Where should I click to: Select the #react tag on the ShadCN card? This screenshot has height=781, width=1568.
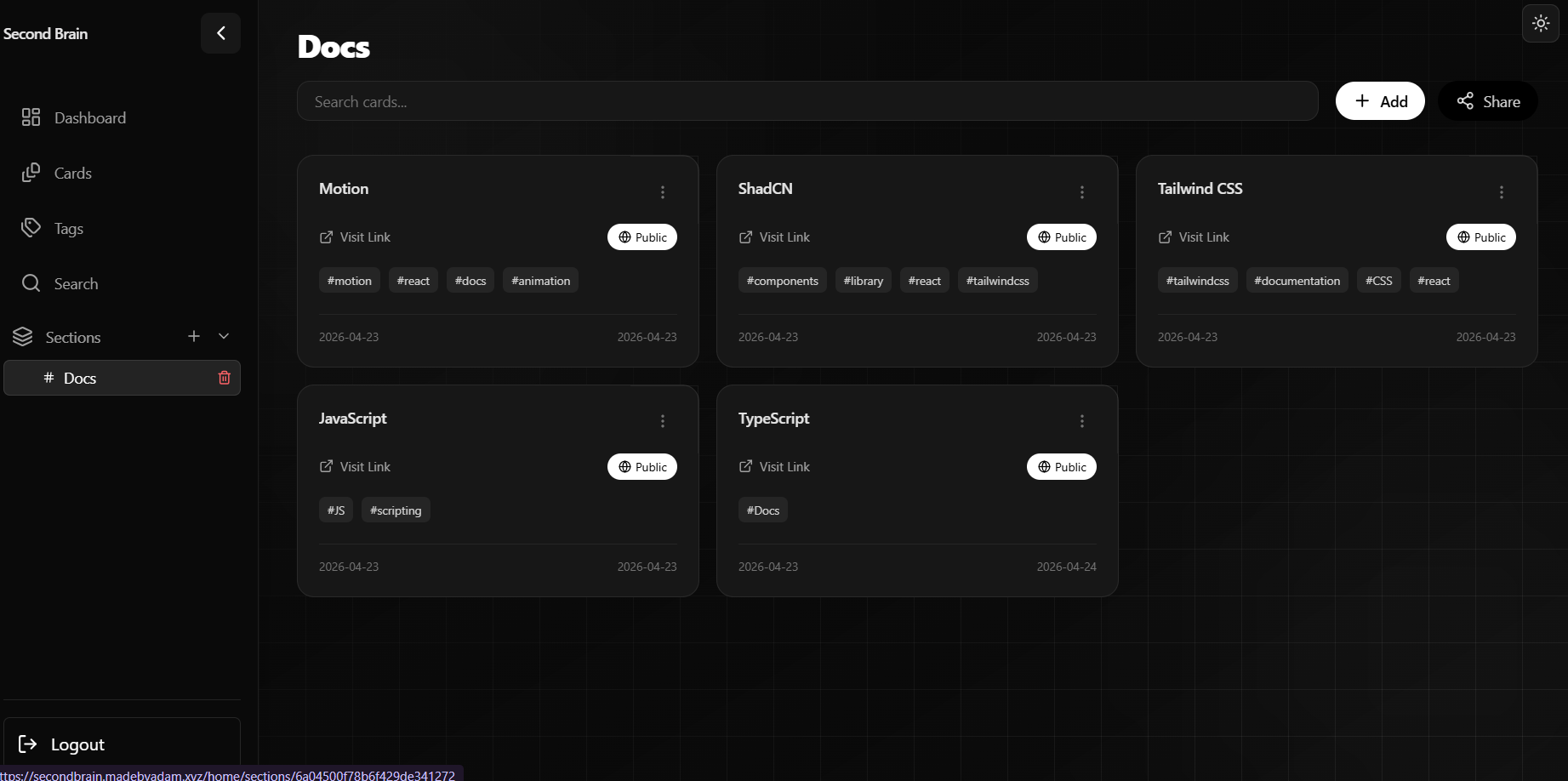pyautogui.click(x=925, y=281)
